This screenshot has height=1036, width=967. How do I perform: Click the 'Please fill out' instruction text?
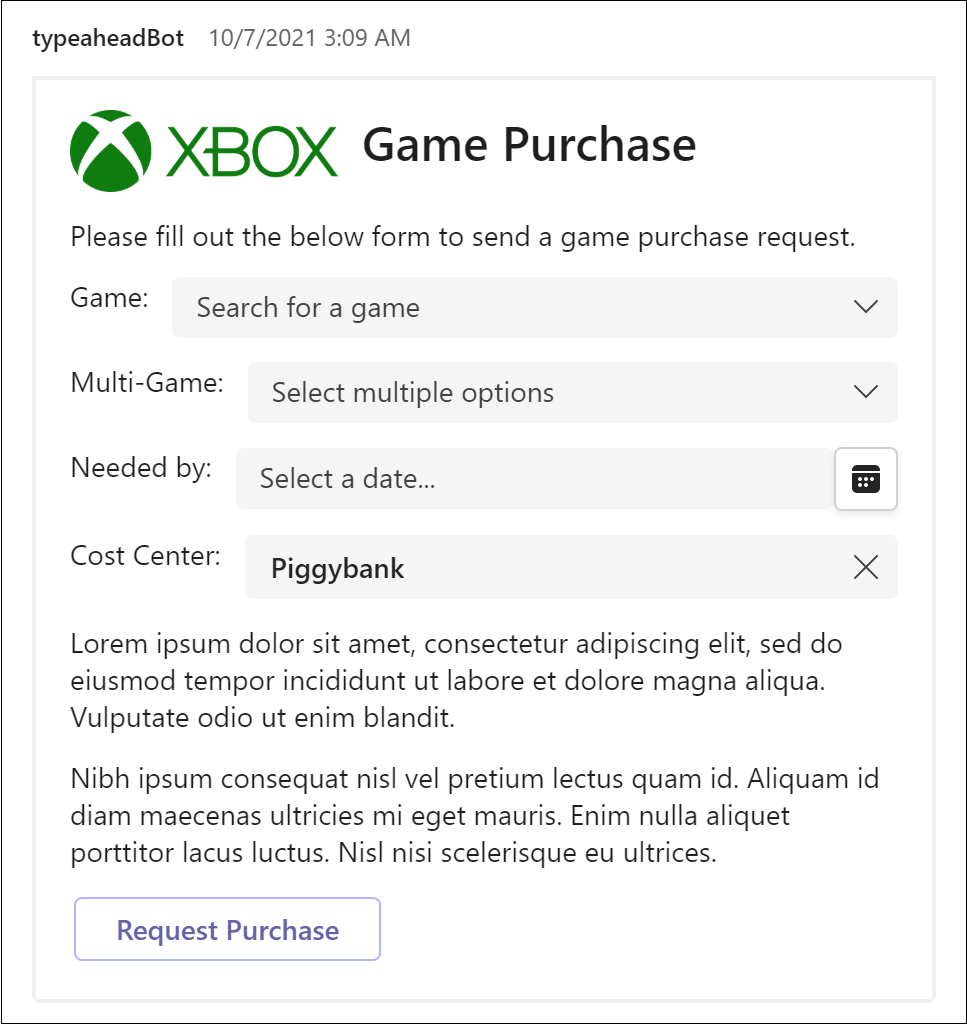coord(463,238)
